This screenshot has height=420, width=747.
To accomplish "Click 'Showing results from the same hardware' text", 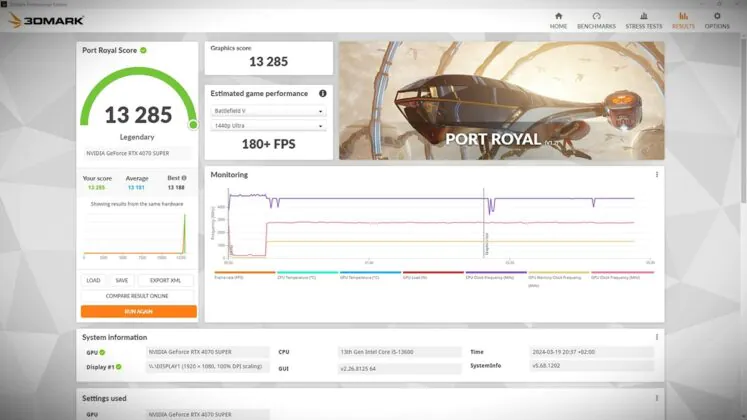I will pyautogui.click(x=137, y=204).
